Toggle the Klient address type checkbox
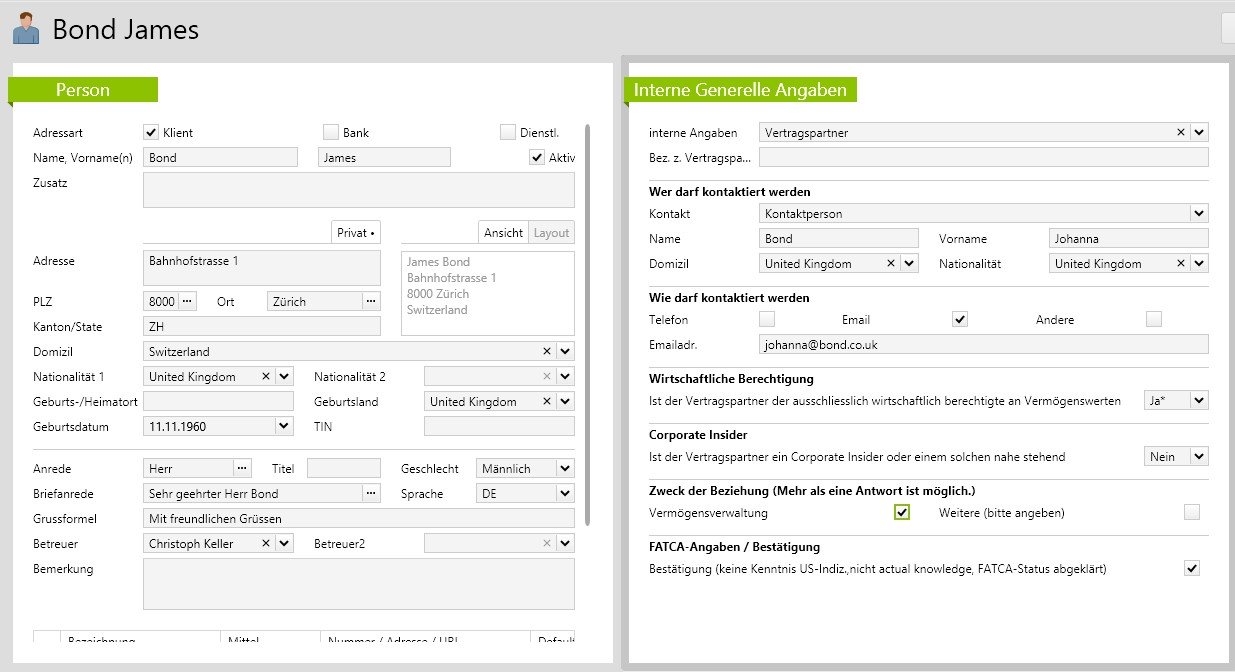 (x=151, y=132)
